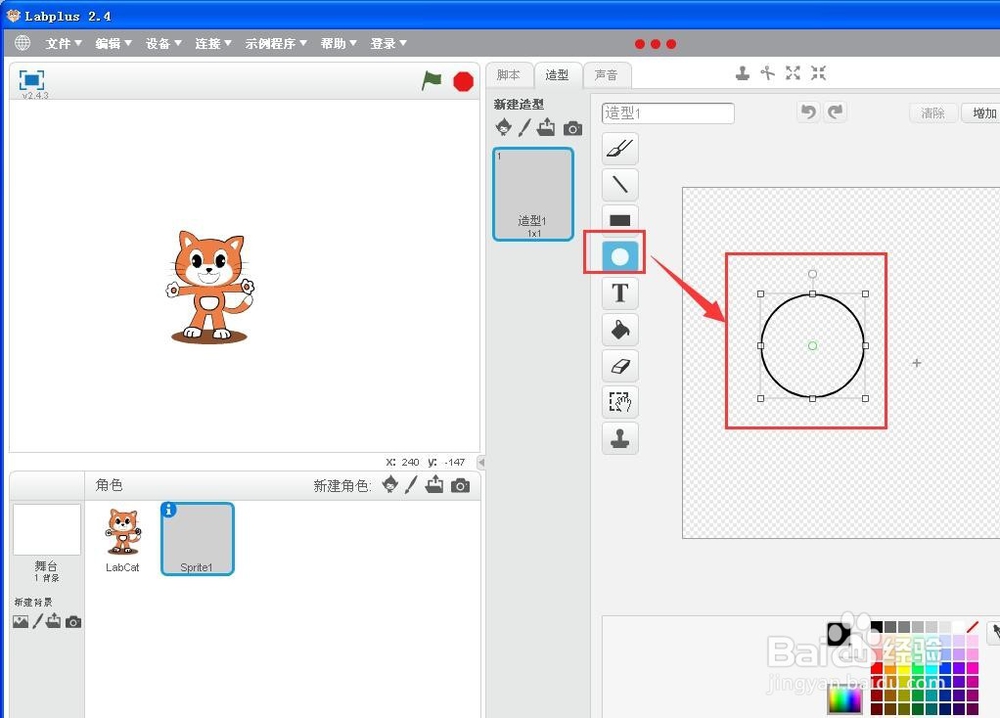
Task: Redo the last paint action
Action: pos(835,112)
